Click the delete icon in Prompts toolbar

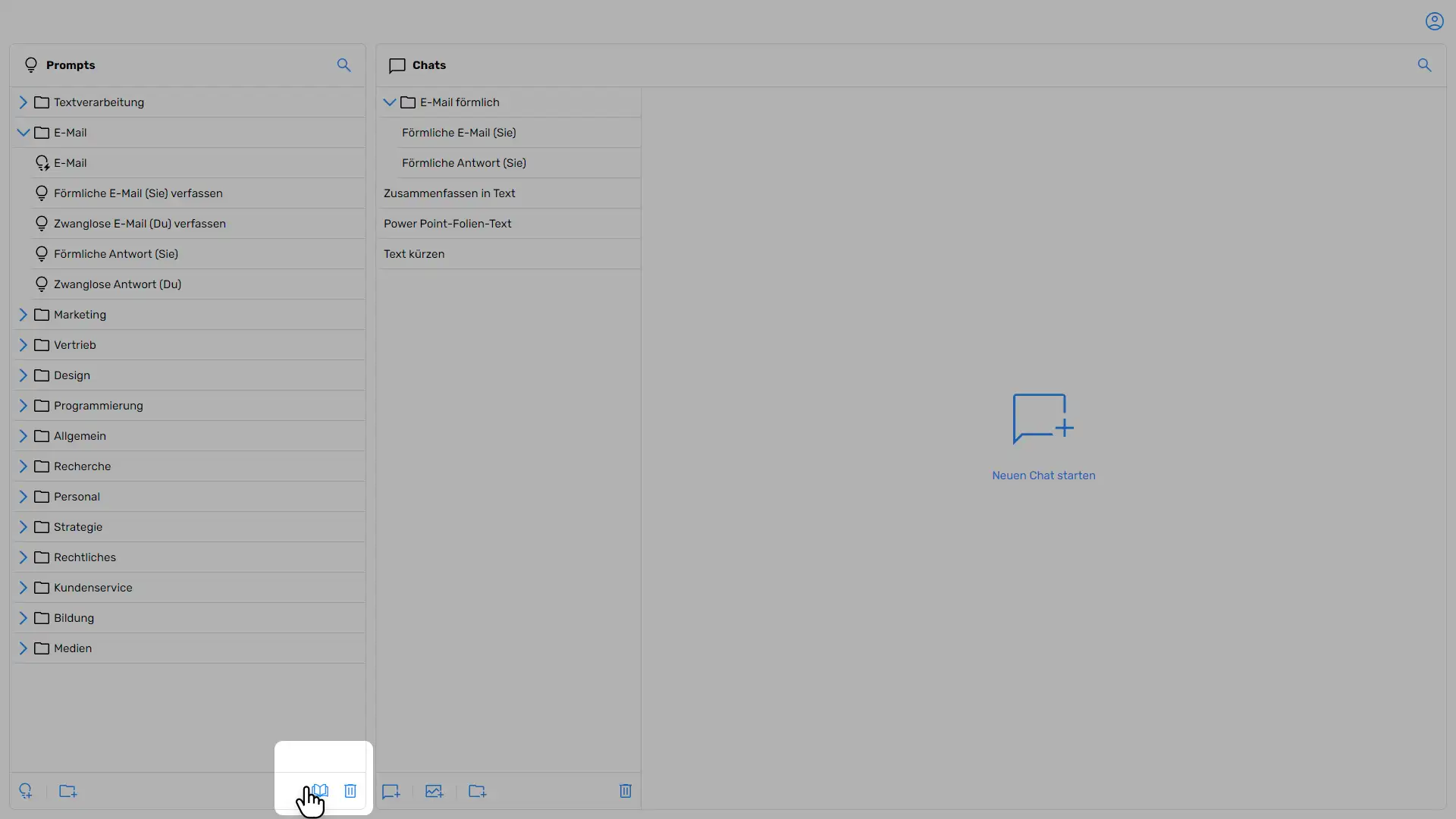pos(351,791)
